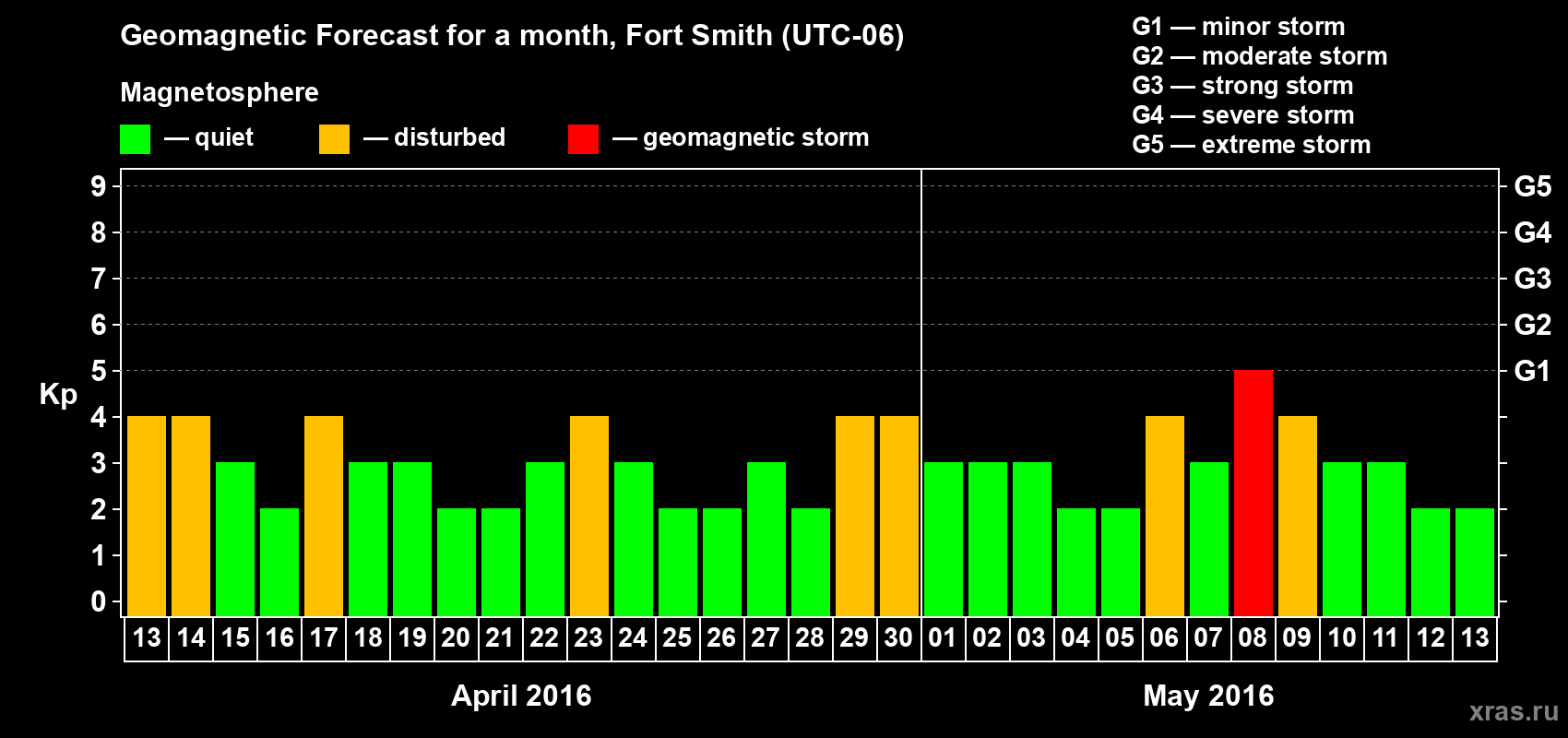Click the Kp value 0 on the axis

(99, 601)
